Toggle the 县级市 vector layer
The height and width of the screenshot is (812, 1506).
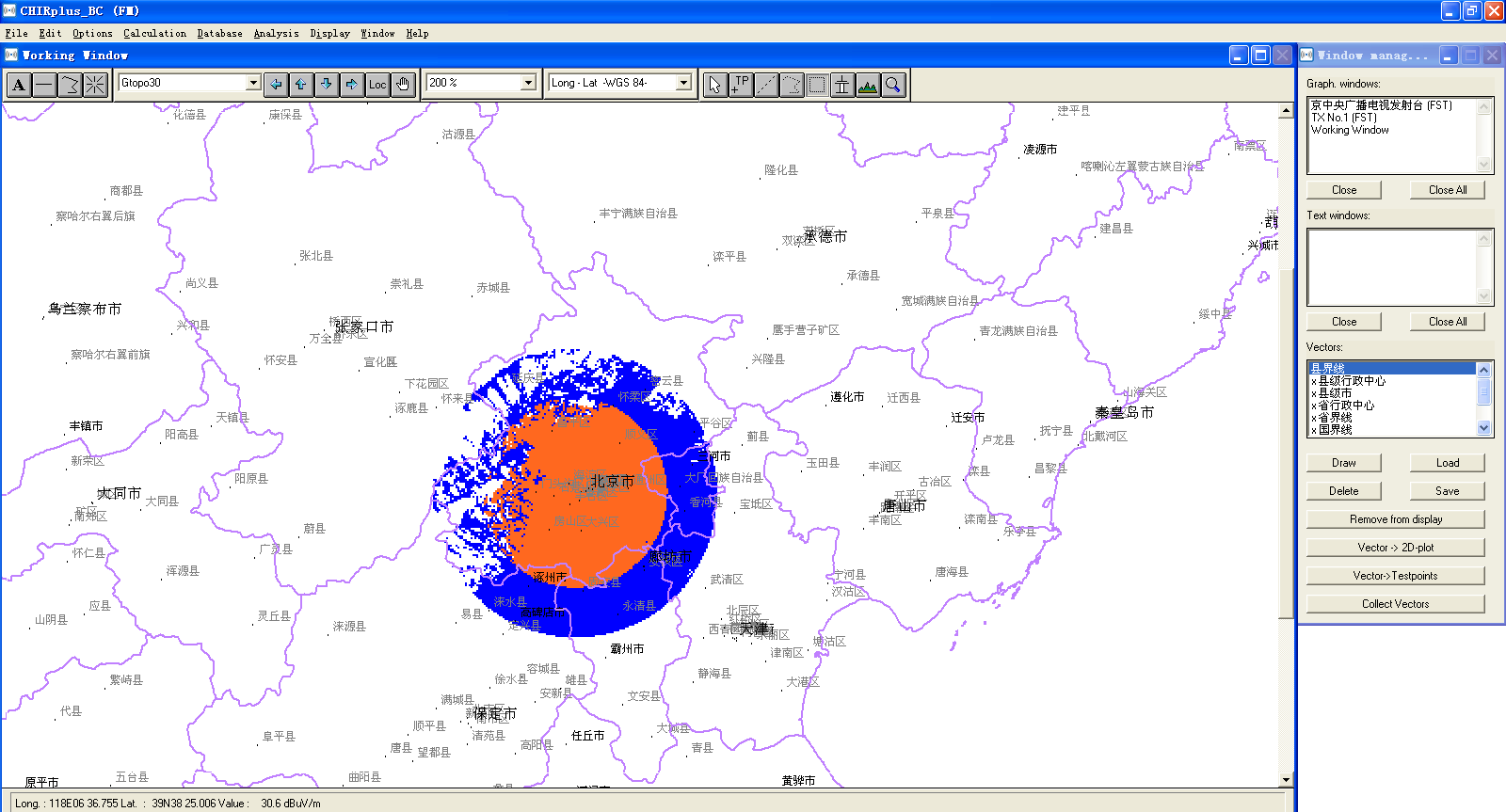1335,393
